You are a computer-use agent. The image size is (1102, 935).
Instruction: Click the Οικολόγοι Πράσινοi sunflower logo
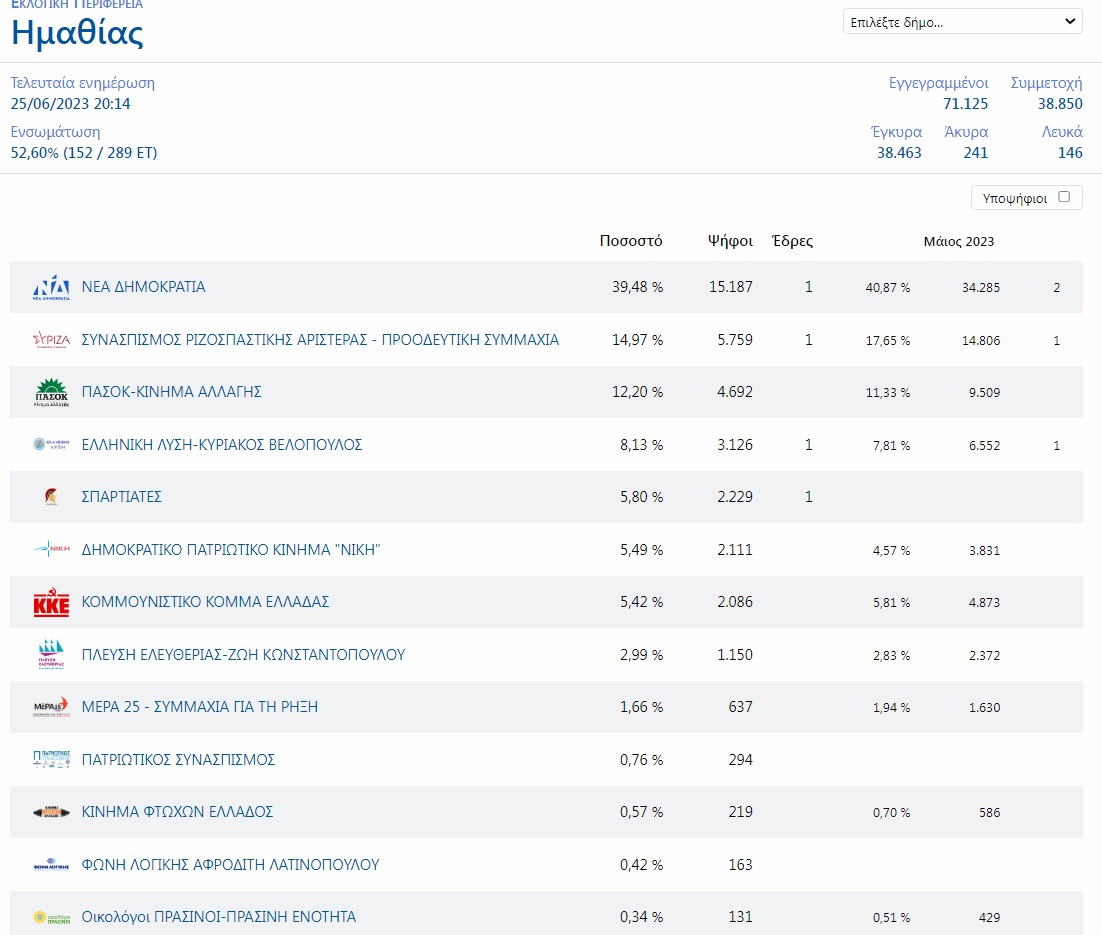tap(50, 917)
